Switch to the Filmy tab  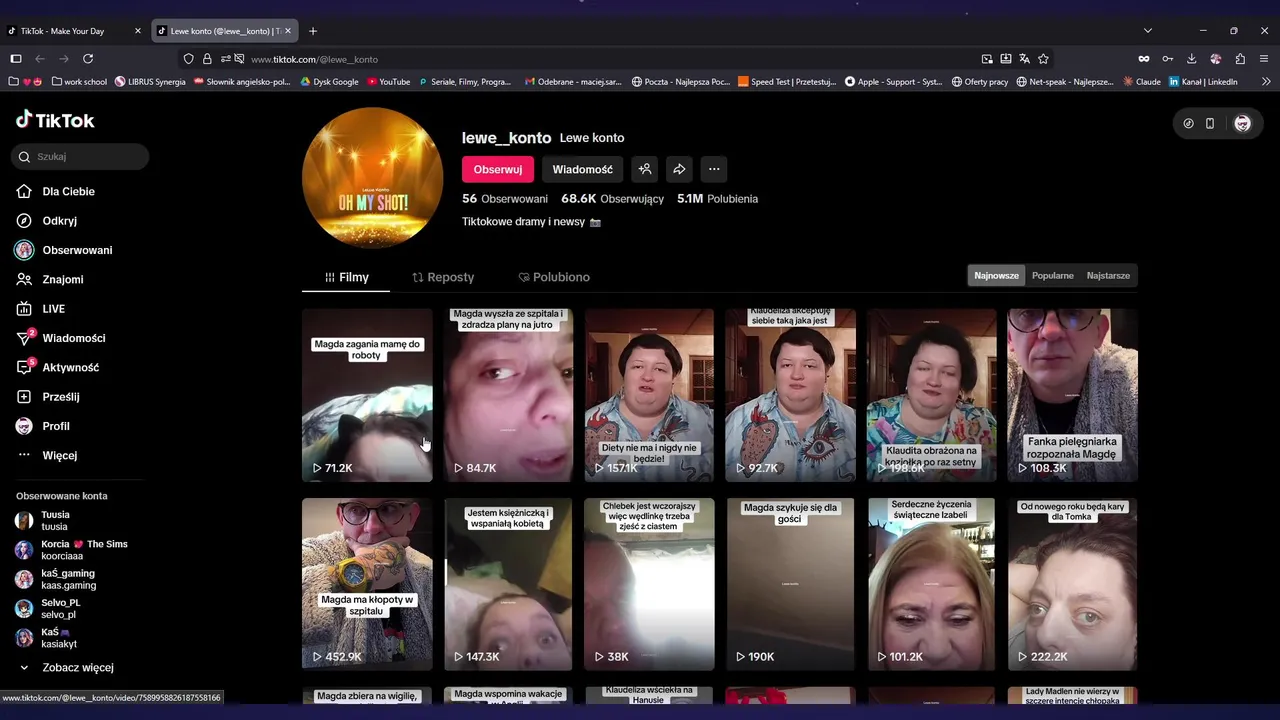pos(347,277)
